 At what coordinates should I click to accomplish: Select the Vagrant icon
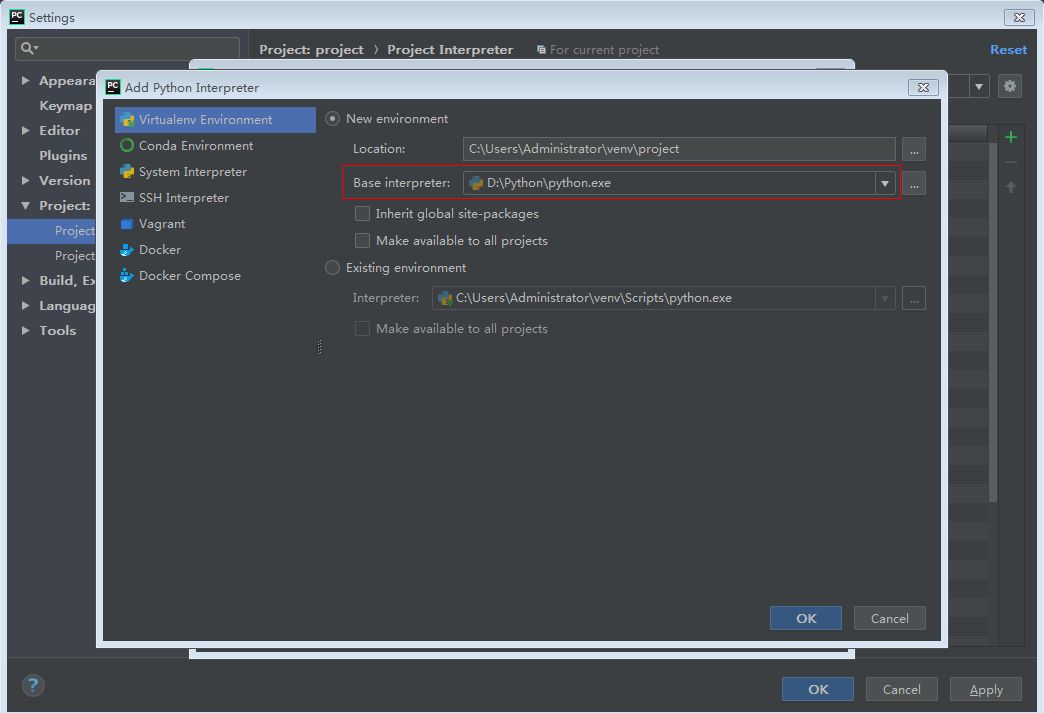[x=127, y=223]
